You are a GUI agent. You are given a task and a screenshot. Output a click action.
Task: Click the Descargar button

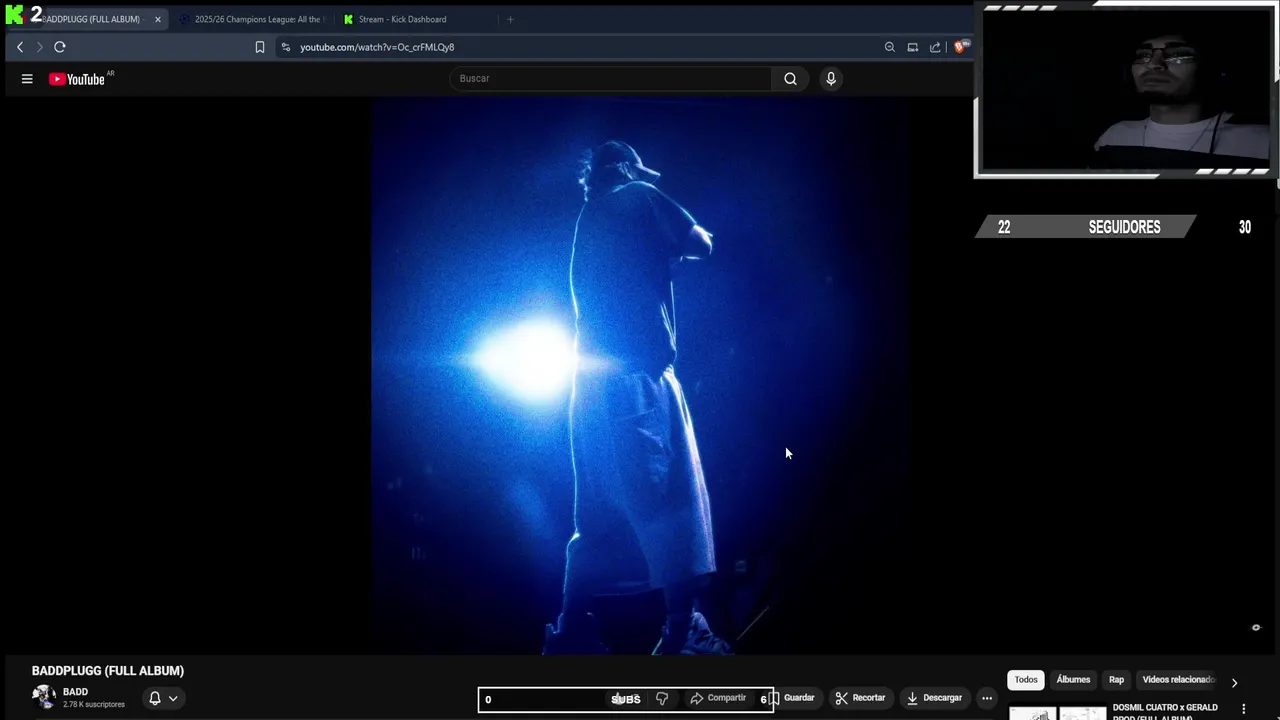tap(934, 698)
